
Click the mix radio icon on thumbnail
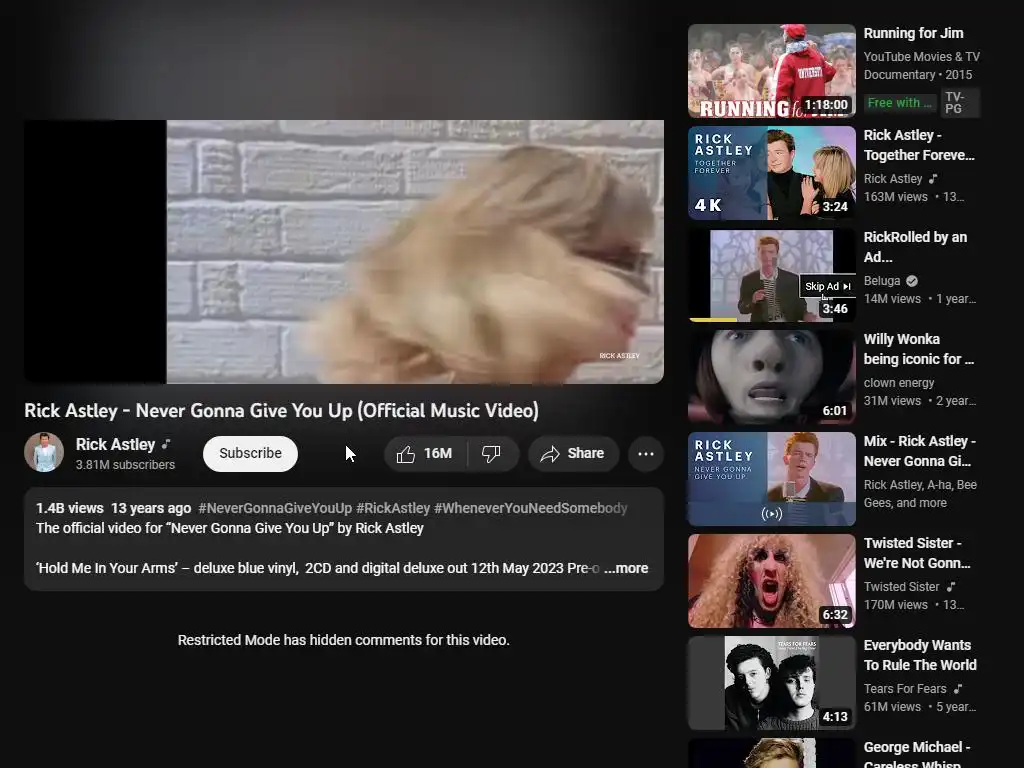point(771,514)
